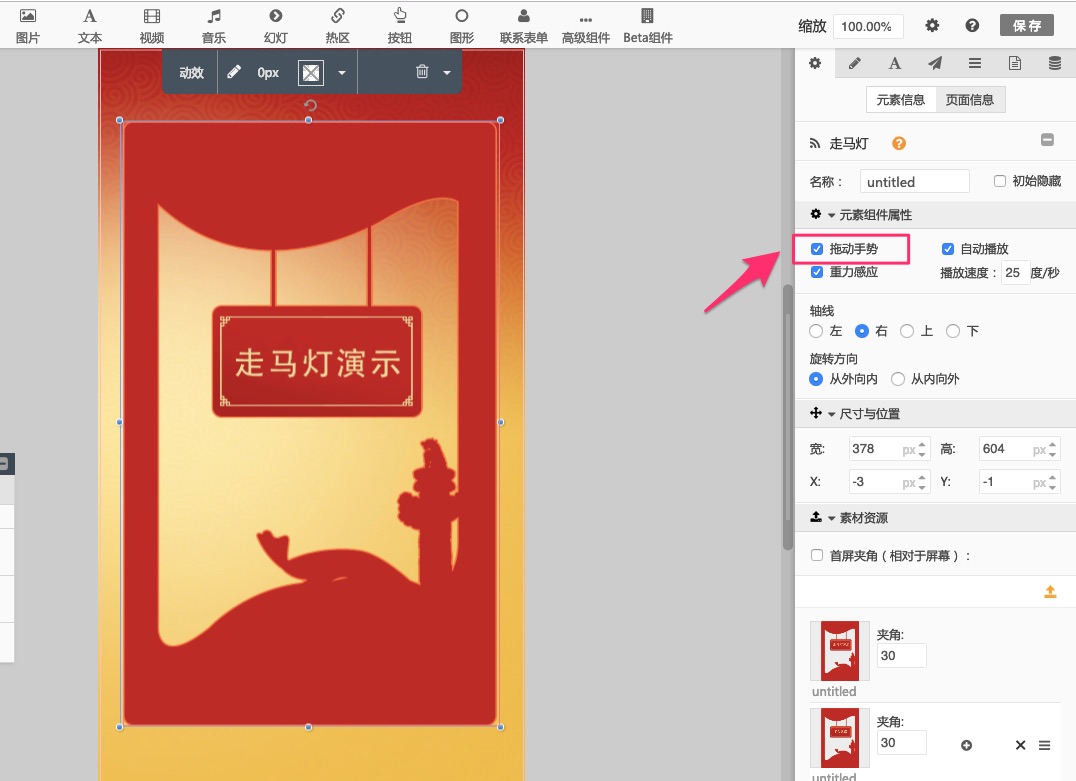Select the 从内向外 rotation radio button

coord(898,379)
